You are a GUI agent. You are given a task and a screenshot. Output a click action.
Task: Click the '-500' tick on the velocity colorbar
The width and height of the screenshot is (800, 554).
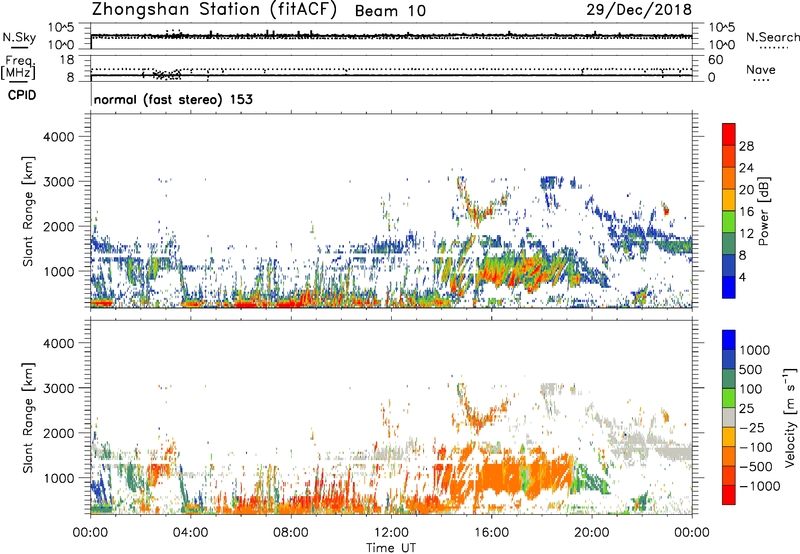tap(755, 467)
